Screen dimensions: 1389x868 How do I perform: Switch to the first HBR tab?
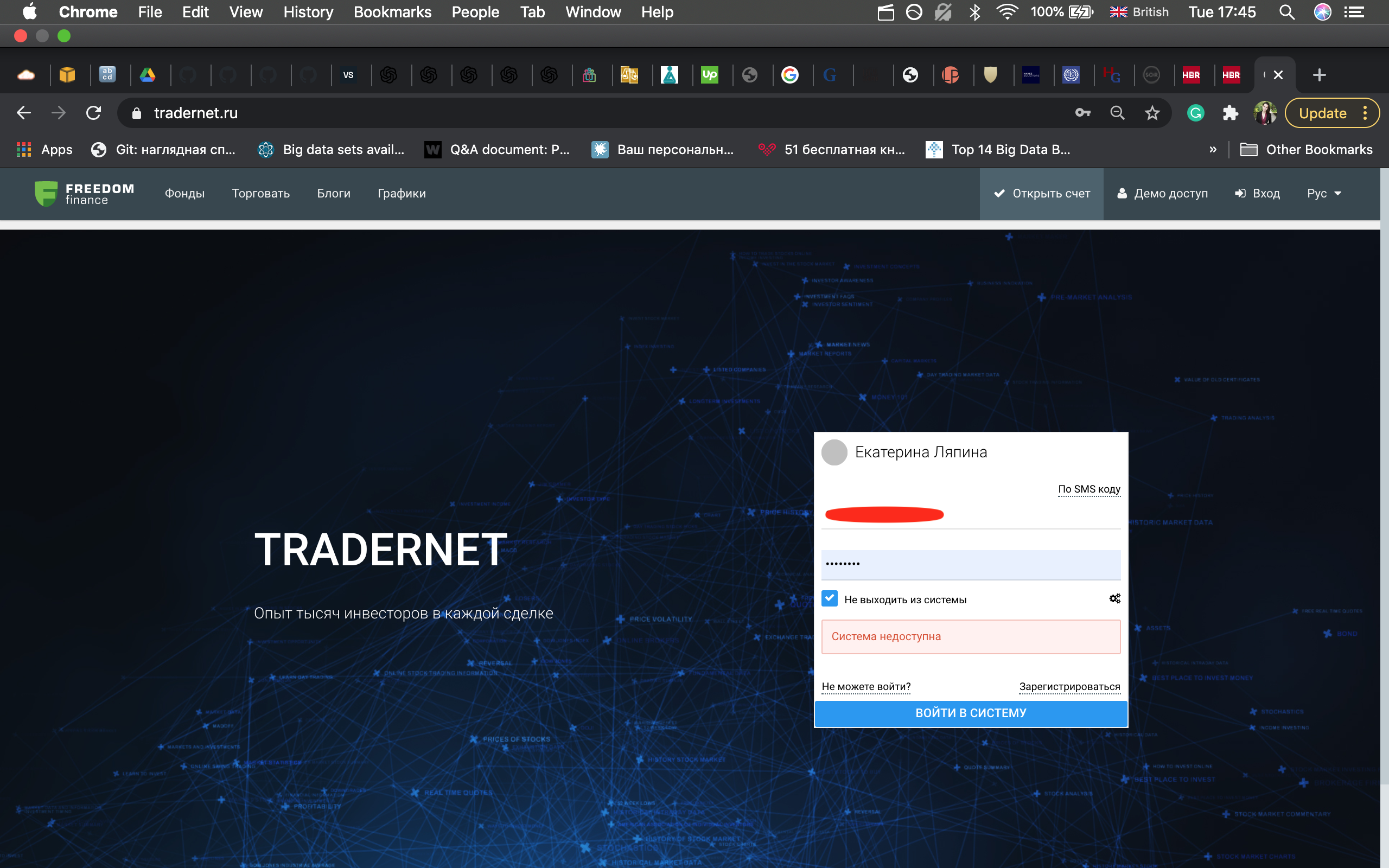coord(1191,75)
